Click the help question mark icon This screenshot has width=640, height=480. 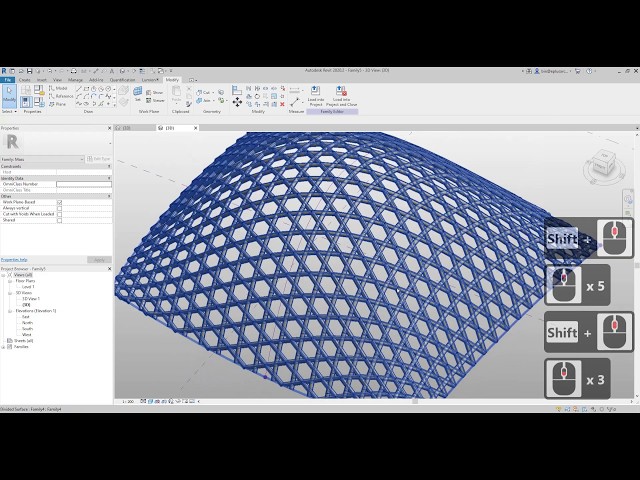[589, 71]
